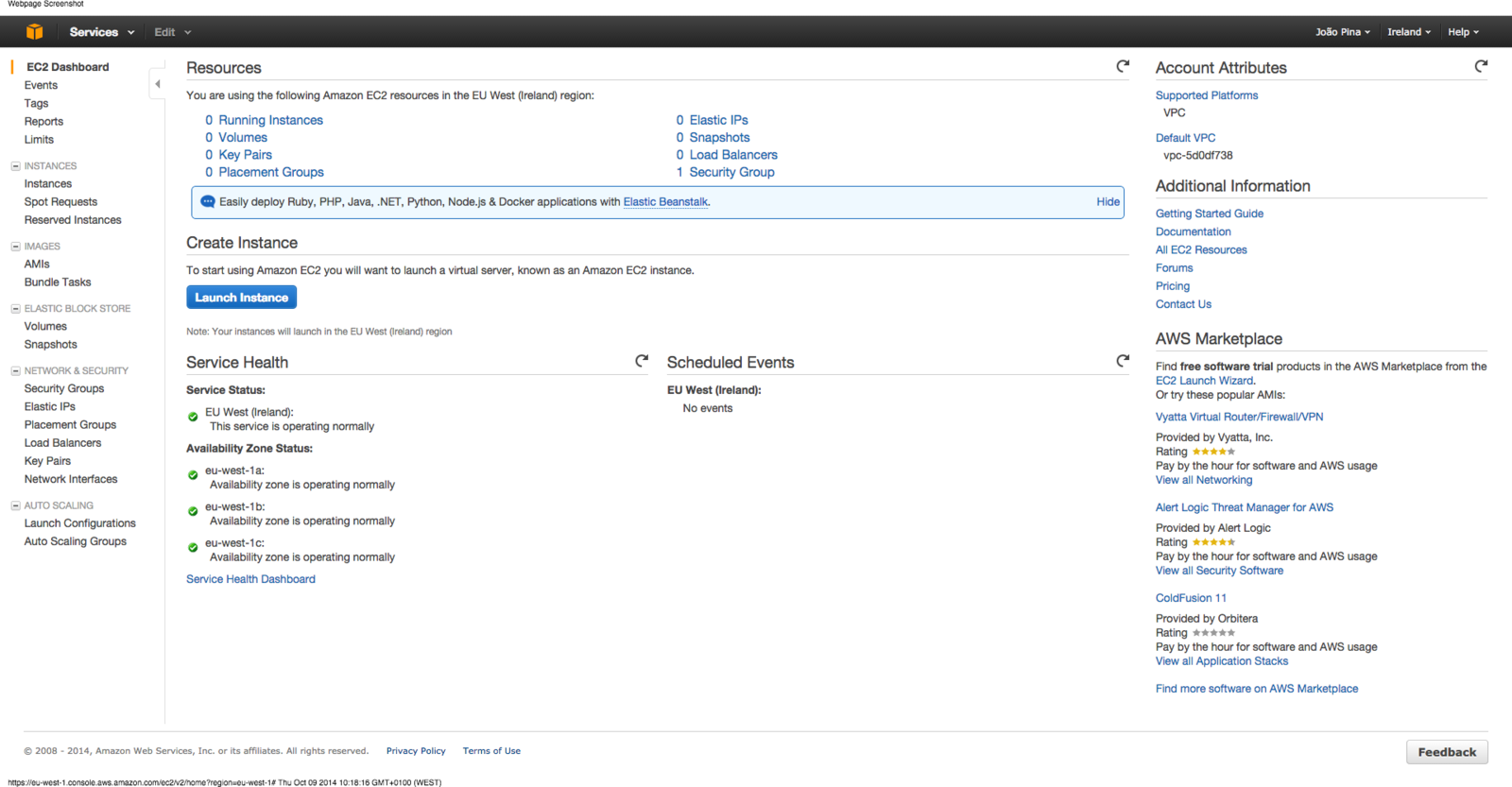The image size is (1512, 787).
Task: Open the Edit dropdown menu
Action: pyautogui.click(x=173, y=32)
